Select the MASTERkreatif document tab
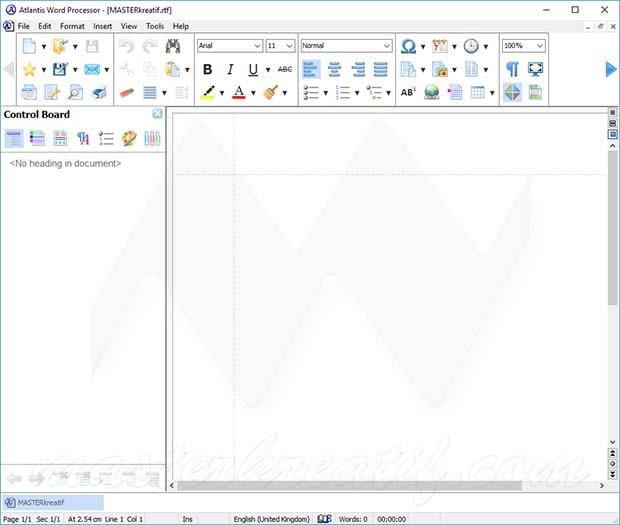 click(53, 502)
